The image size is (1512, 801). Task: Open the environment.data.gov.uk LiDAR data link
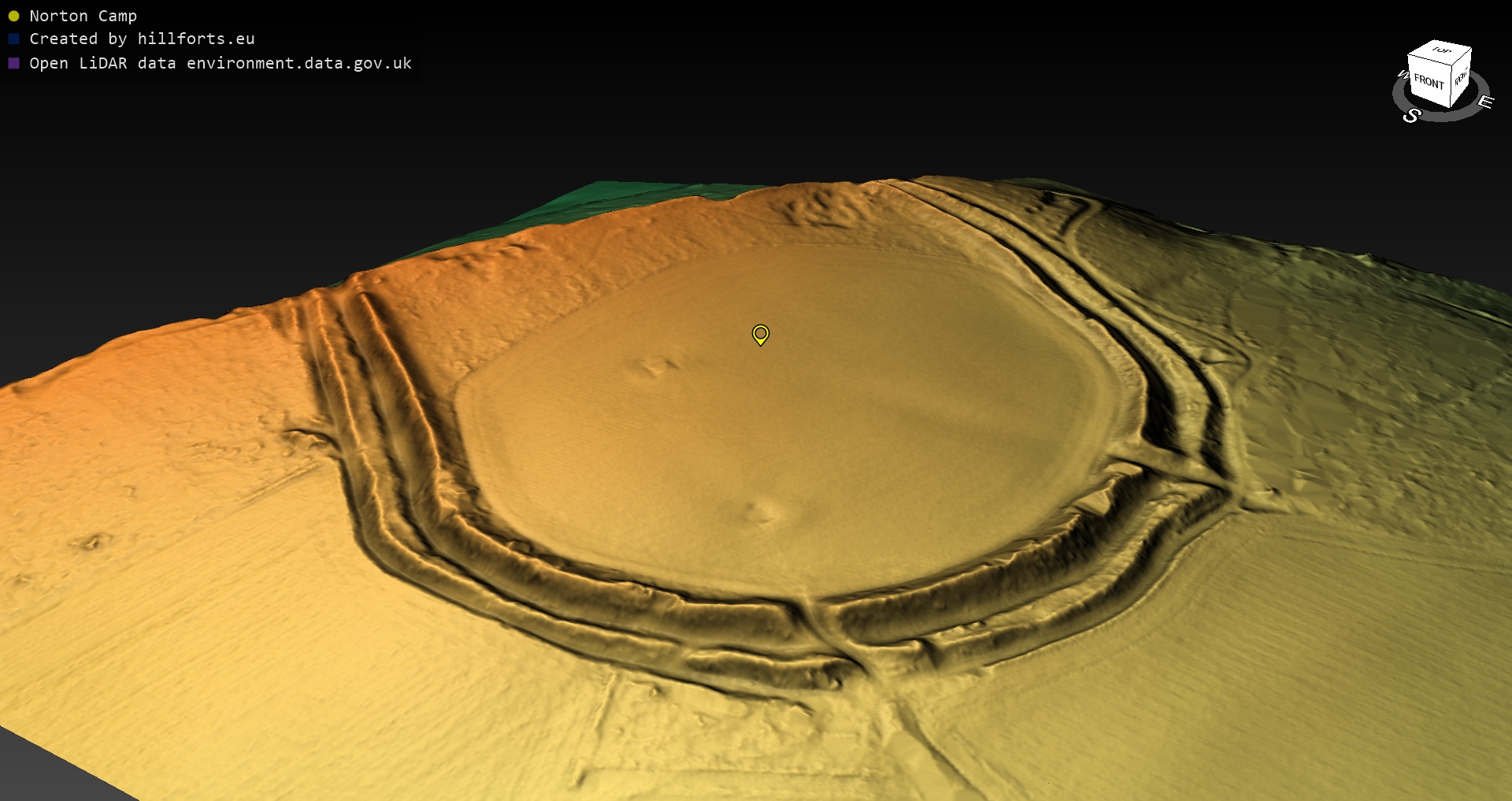click(220, 63)
